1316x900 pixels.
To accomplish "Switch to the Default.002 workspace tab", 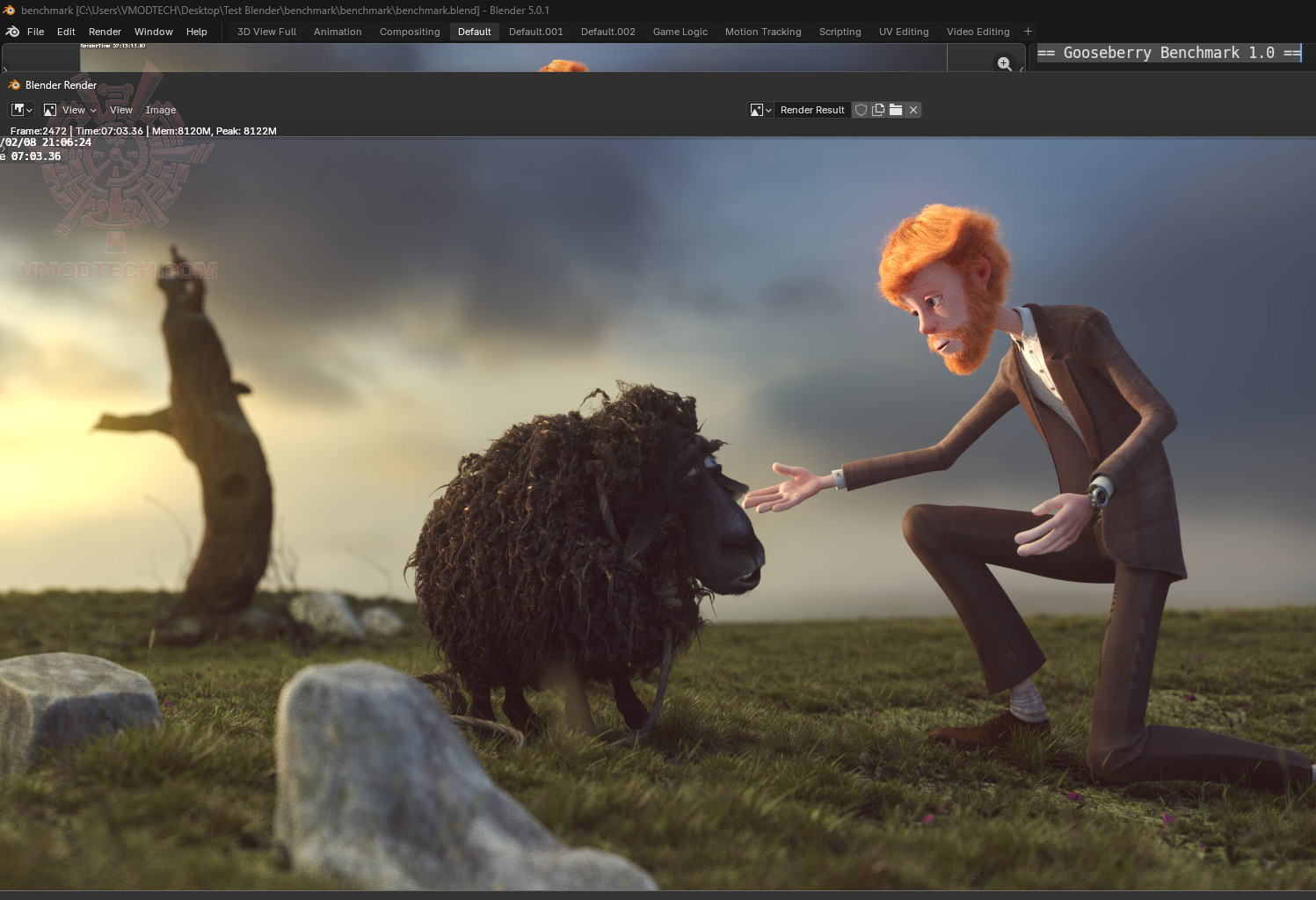I will (608, 32).
